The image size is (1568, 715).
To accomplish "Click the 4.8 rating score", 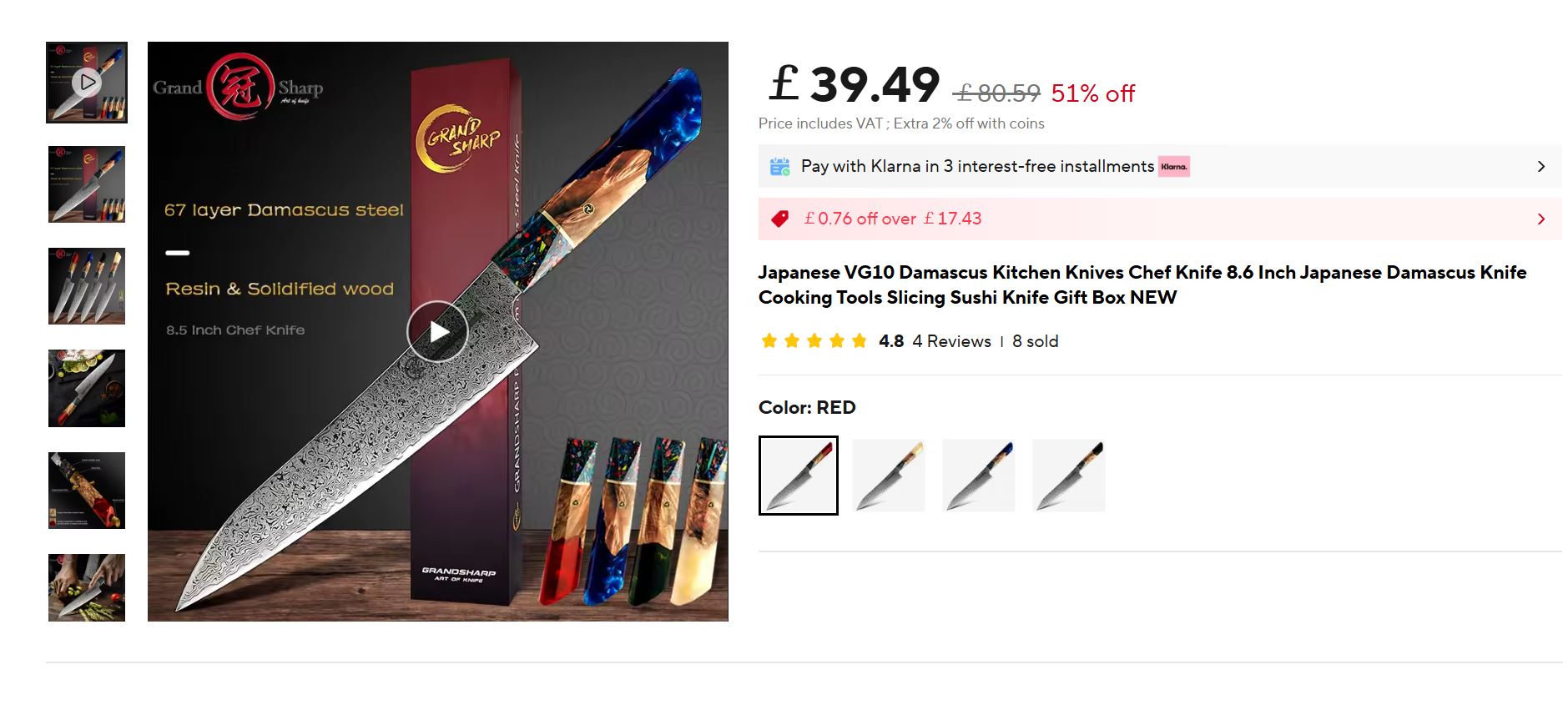I will pos(891,341).
